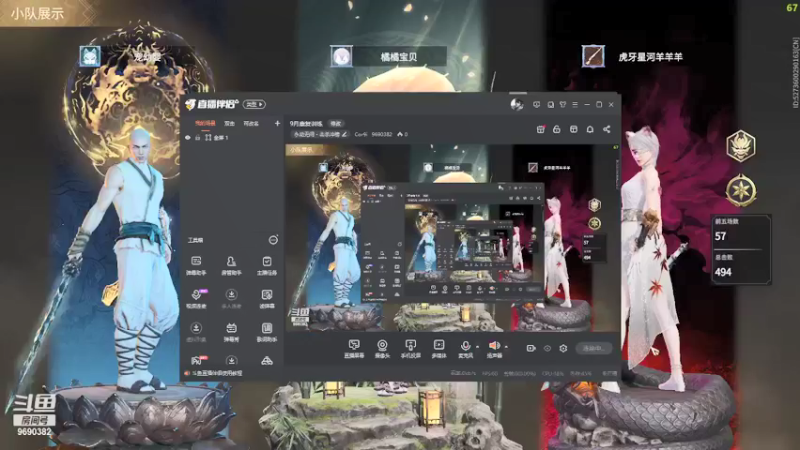Add a camera source (摄像头)

point(382,348)
